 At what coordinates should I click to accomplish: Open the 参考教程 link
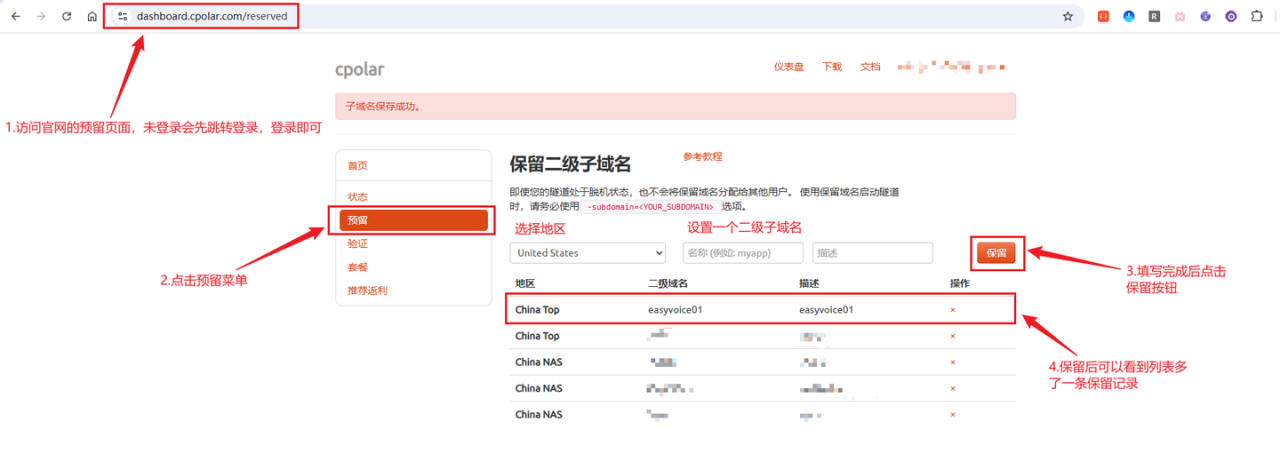point(702,157)
